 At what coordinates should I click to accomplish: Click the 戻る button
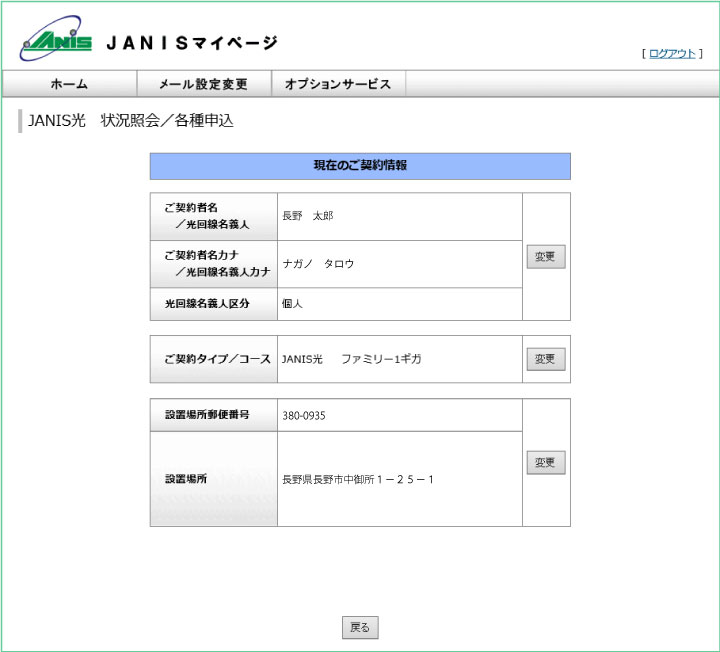click(x=360, y=627)
